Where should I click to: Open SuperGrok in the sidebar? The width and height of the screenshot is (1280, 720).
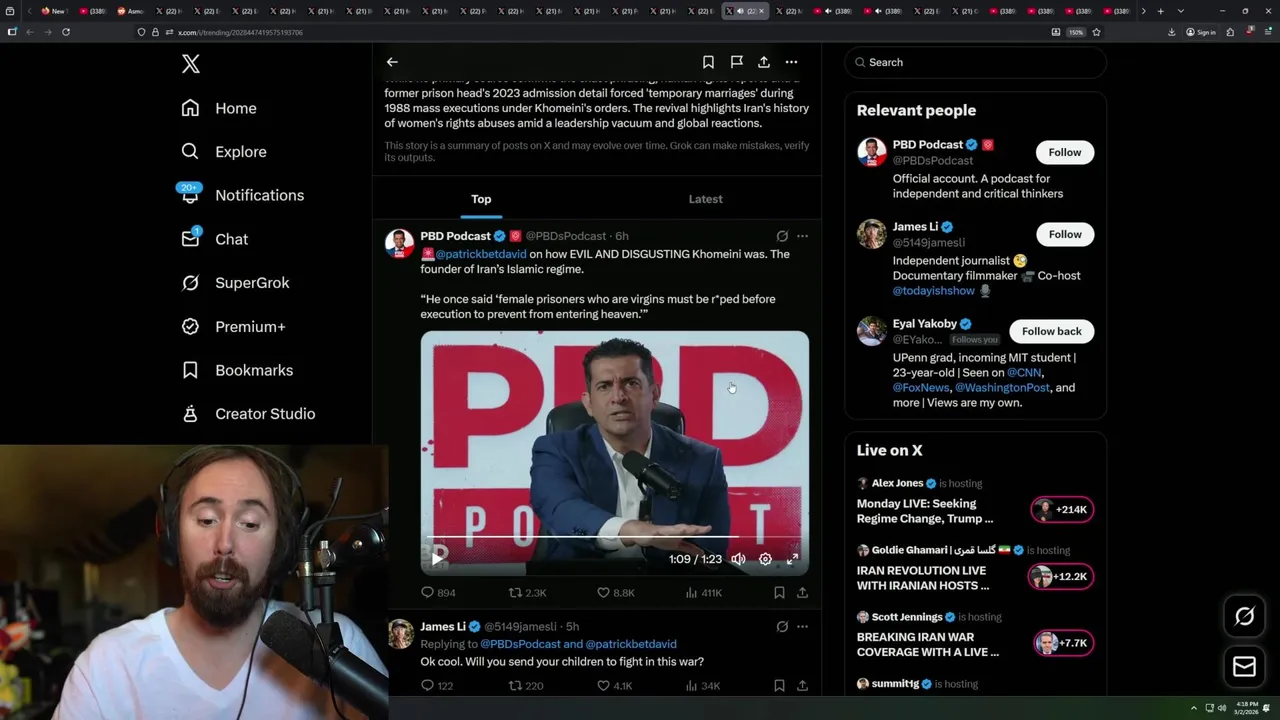235,283
